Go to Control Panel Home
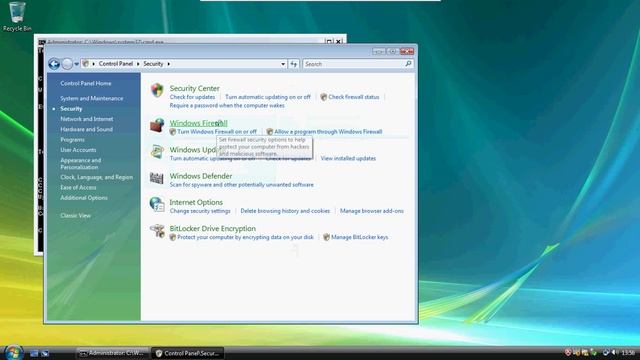Image resolution: width=640 pixels, height=360 pixels. pyautogui.click(x=86, y=83)
